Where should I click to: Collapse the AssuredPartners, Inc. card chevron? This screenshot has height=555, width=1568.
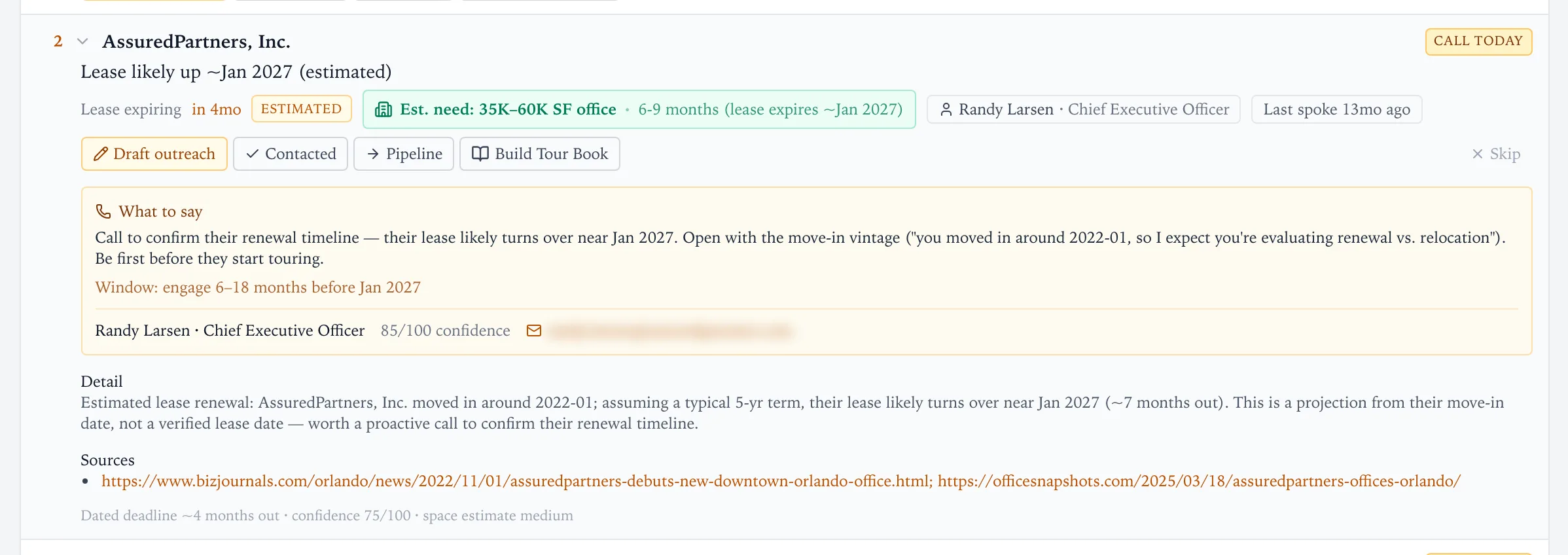(x=82, y=41)
